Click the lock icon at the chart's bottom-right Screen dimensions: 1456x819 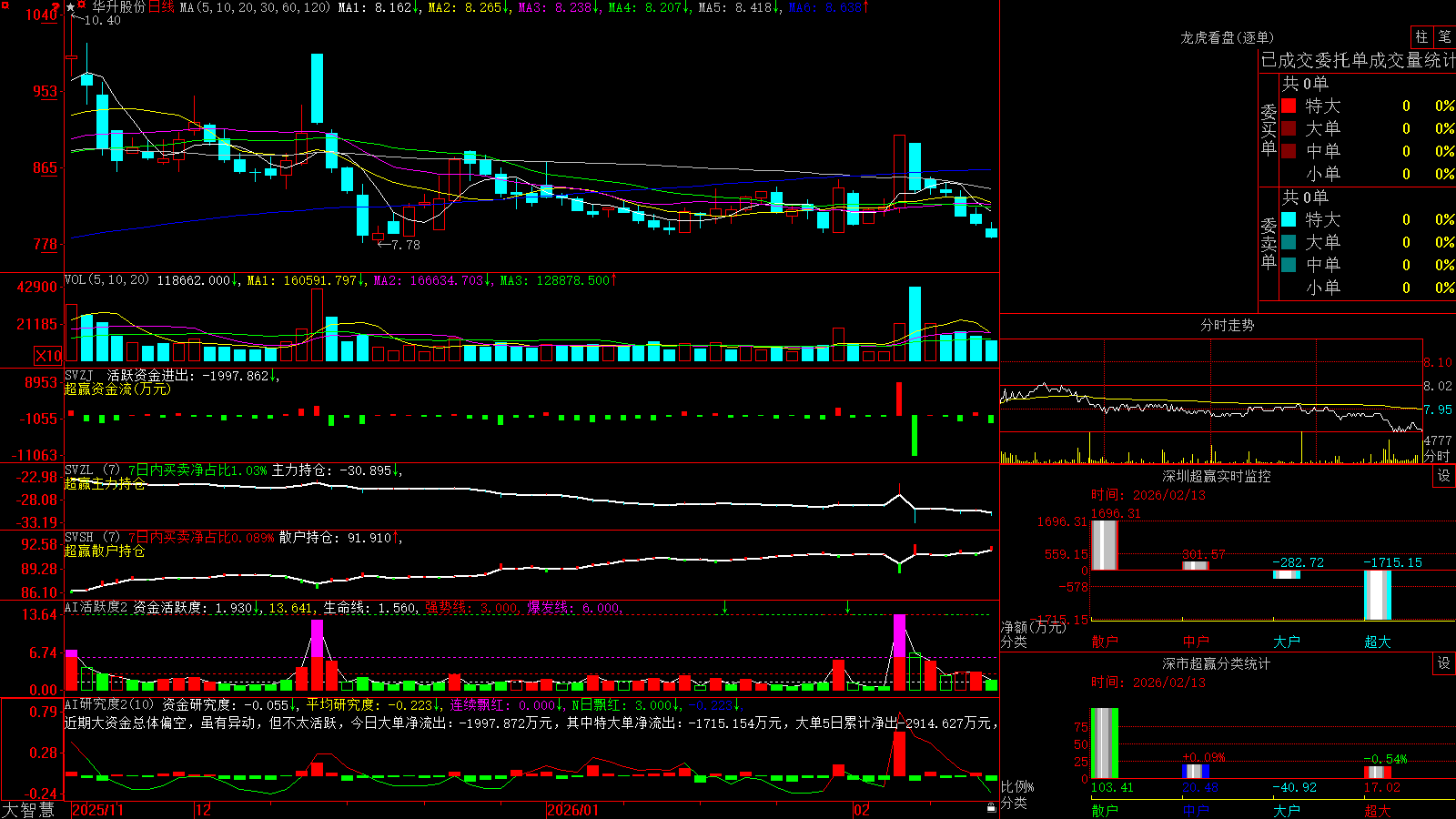tap(991, 807)
